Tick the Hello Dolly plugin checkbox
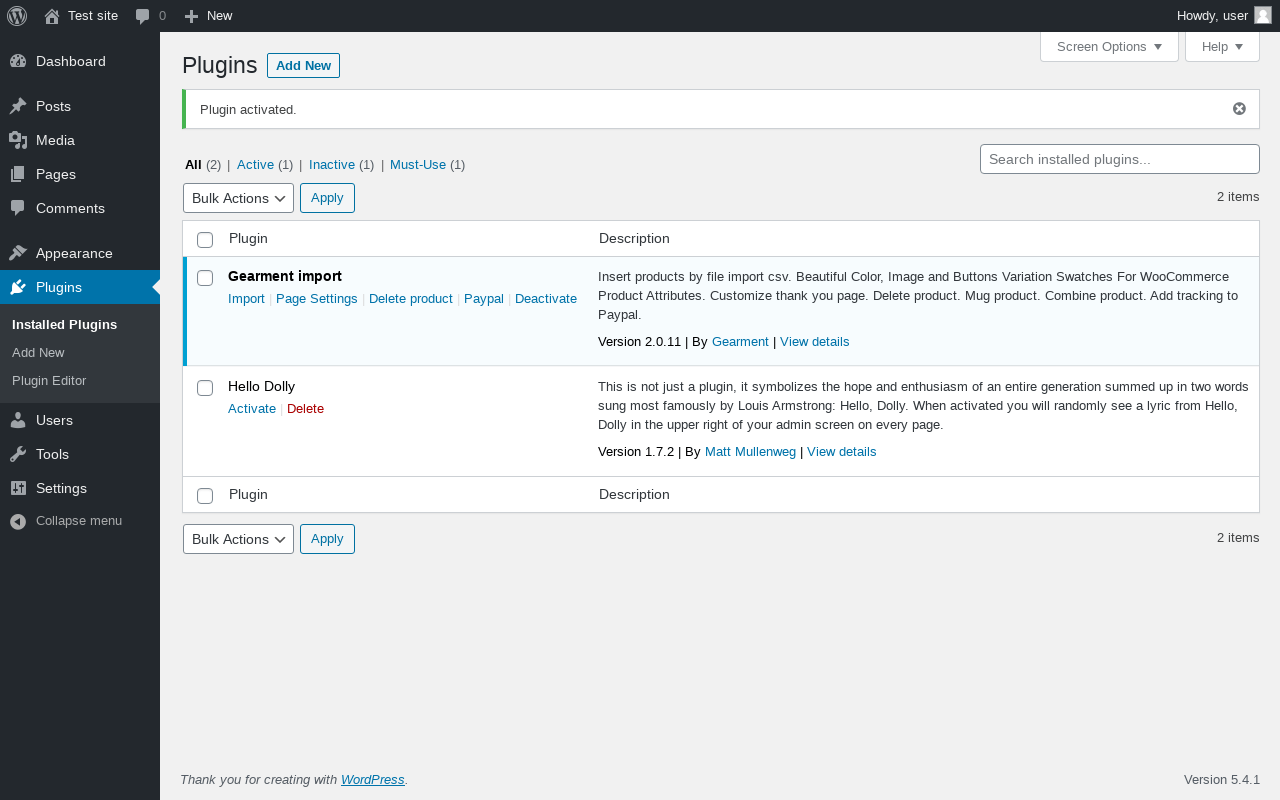Screen dimensions: 1280x800 (205, 388)
